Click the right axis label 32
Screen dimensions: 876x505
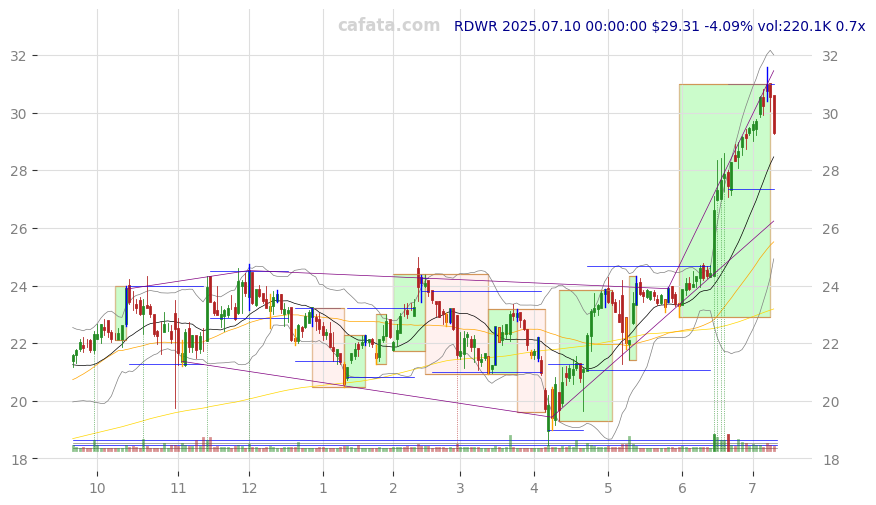point(830,56)
